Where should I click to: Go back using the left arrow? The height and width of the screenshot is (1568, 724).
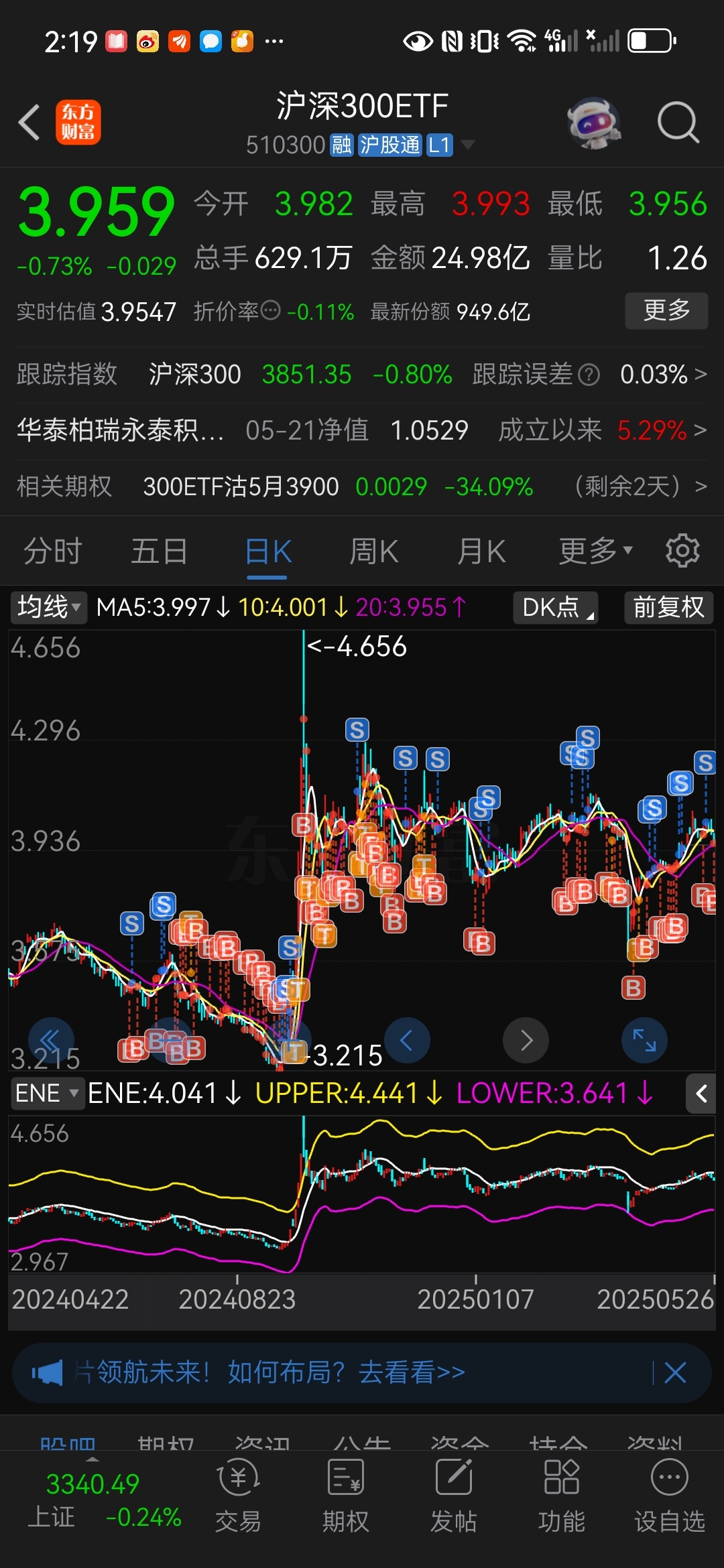coord(29,123)
